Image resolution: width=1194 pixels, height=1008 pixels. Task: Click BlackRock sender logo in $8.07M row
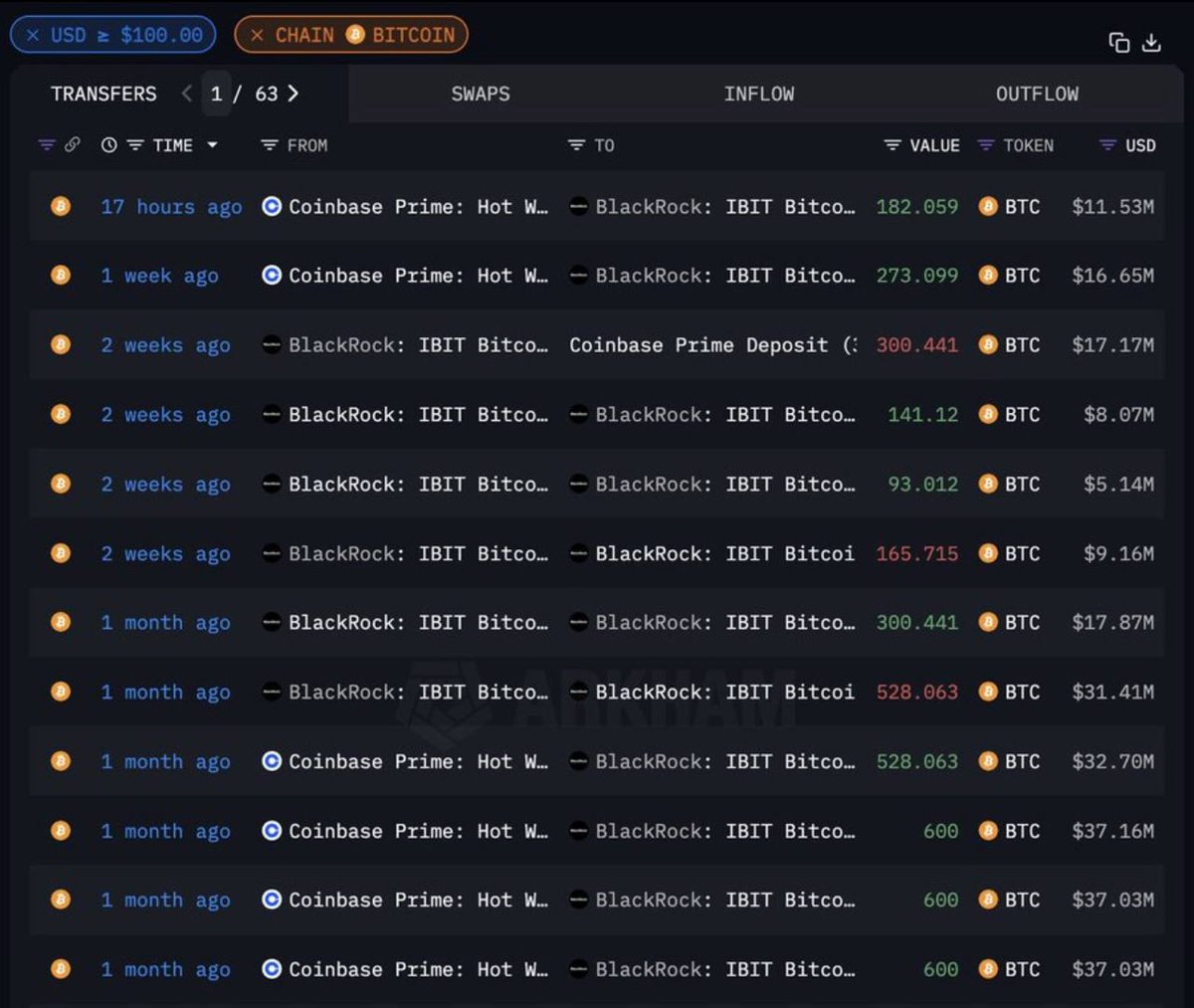(x=271, y=414)
